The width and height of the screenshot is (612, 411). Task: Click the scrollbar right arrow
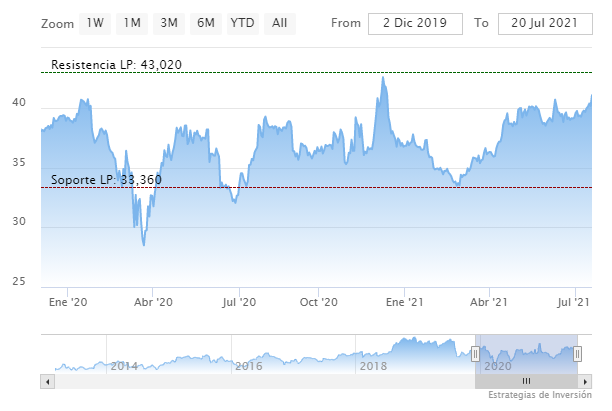pos(585,381)
